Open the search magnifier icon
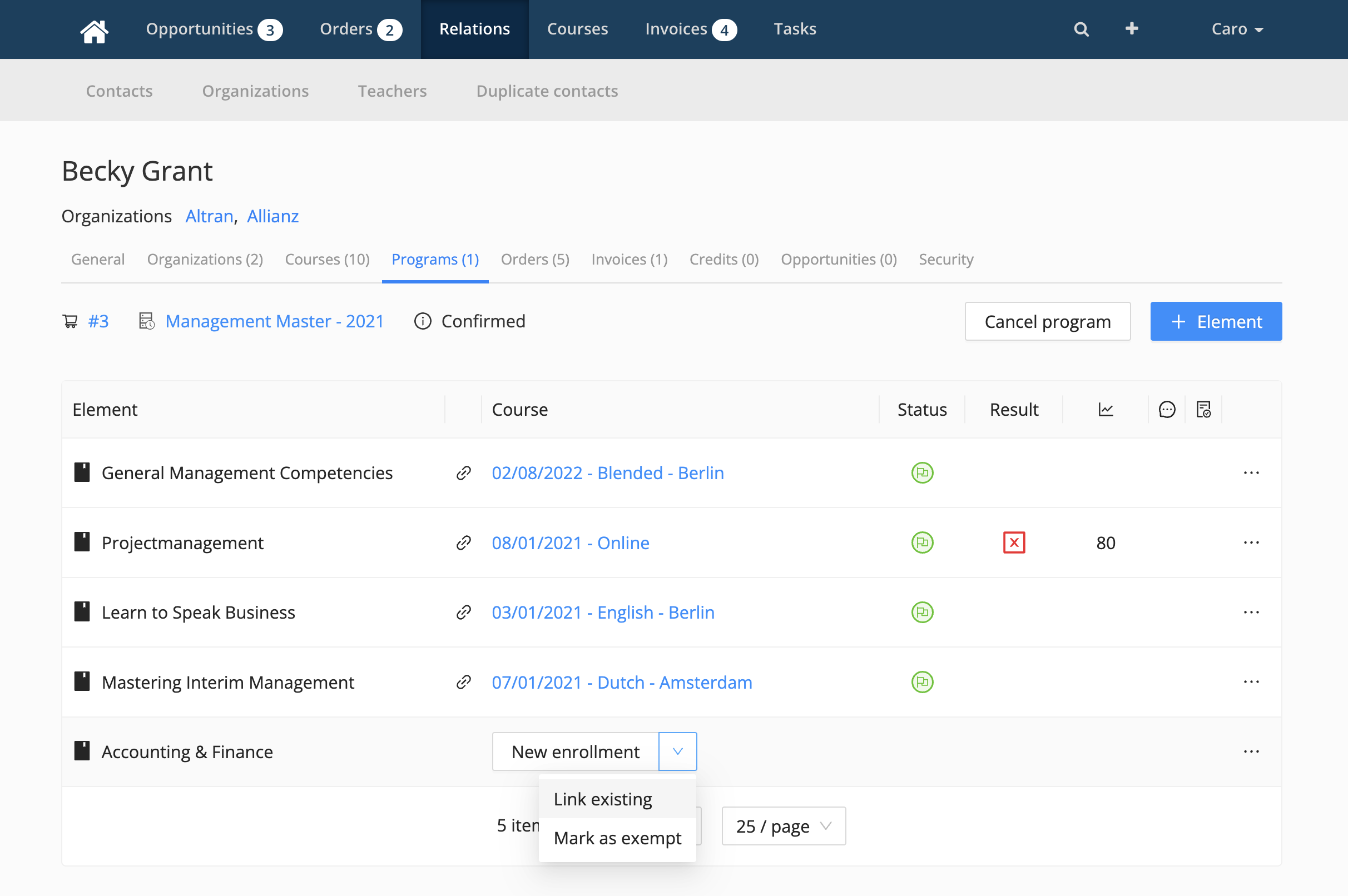1348x896 pixels. 1081,29
